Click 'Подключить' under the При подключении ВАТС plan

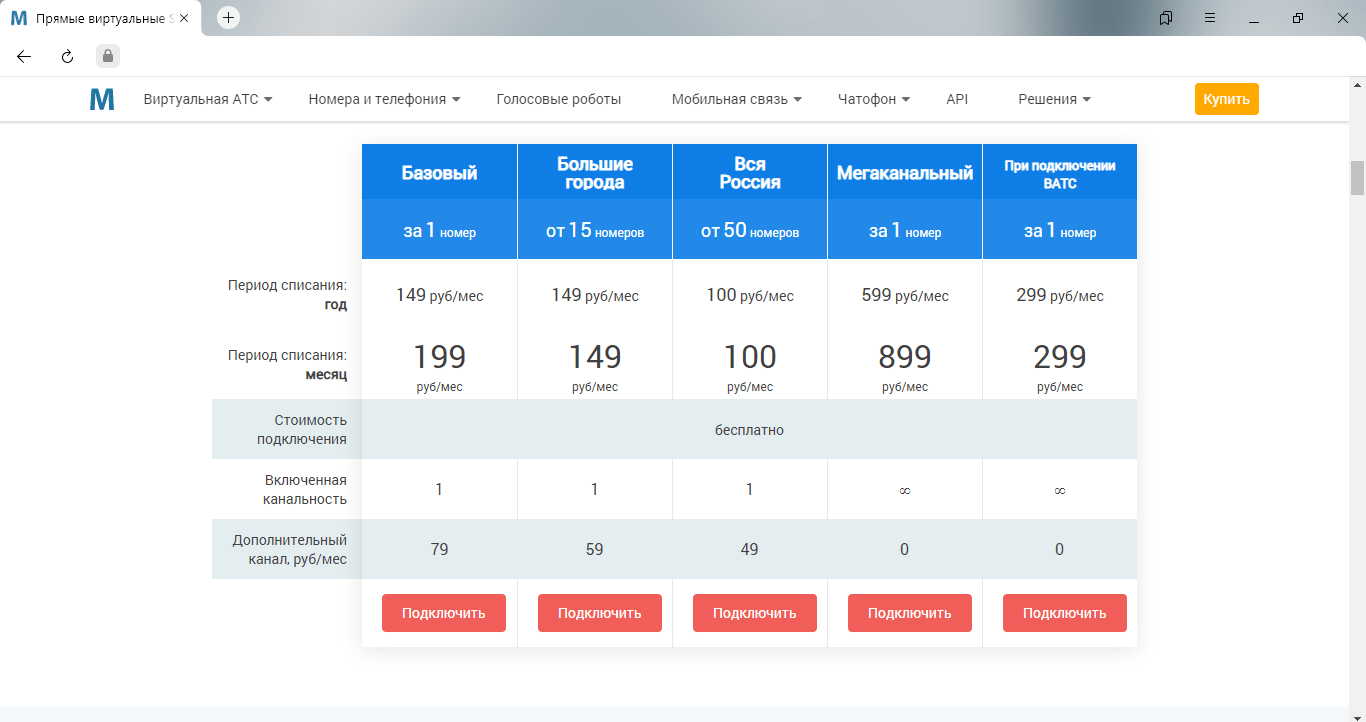(x=1065, y=613)
